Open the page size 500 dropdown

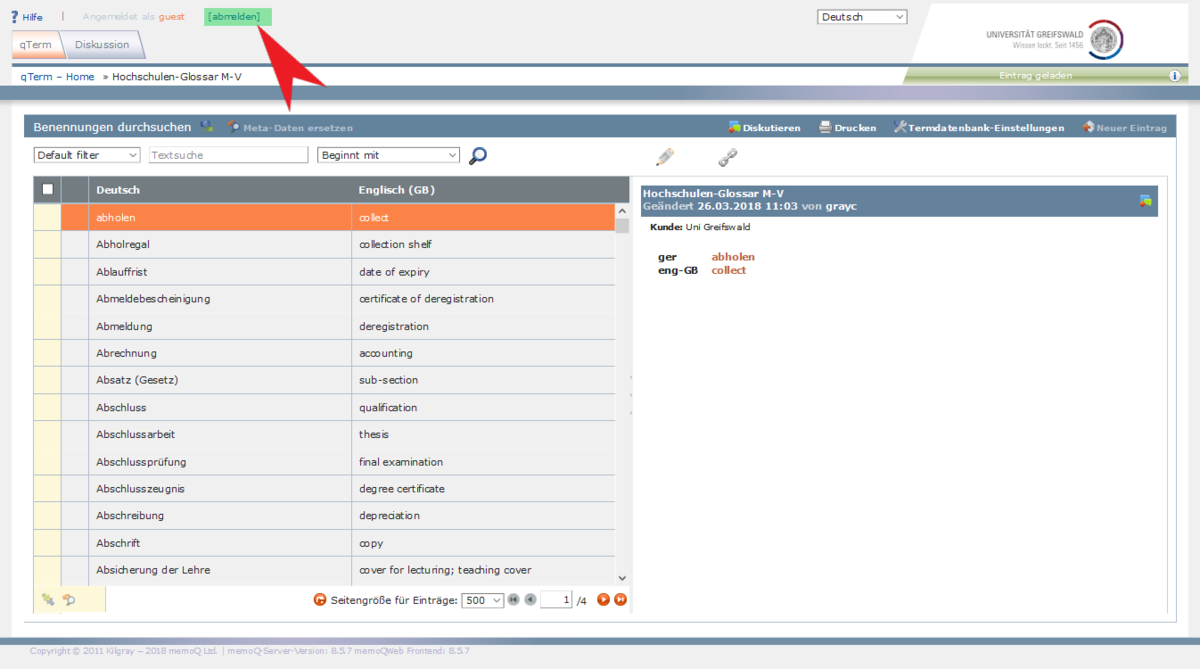[482, 600]
